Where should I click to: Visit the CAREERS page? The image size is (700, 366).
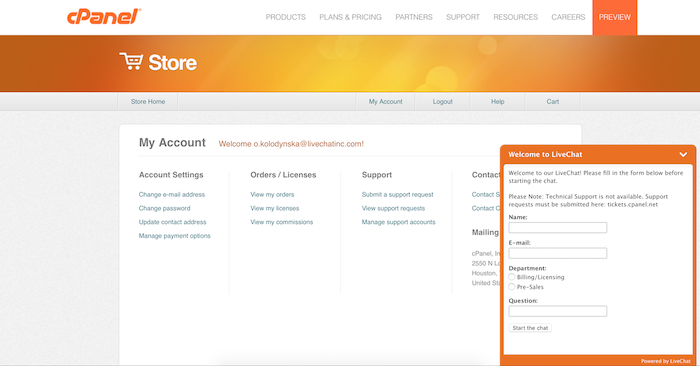568,17
